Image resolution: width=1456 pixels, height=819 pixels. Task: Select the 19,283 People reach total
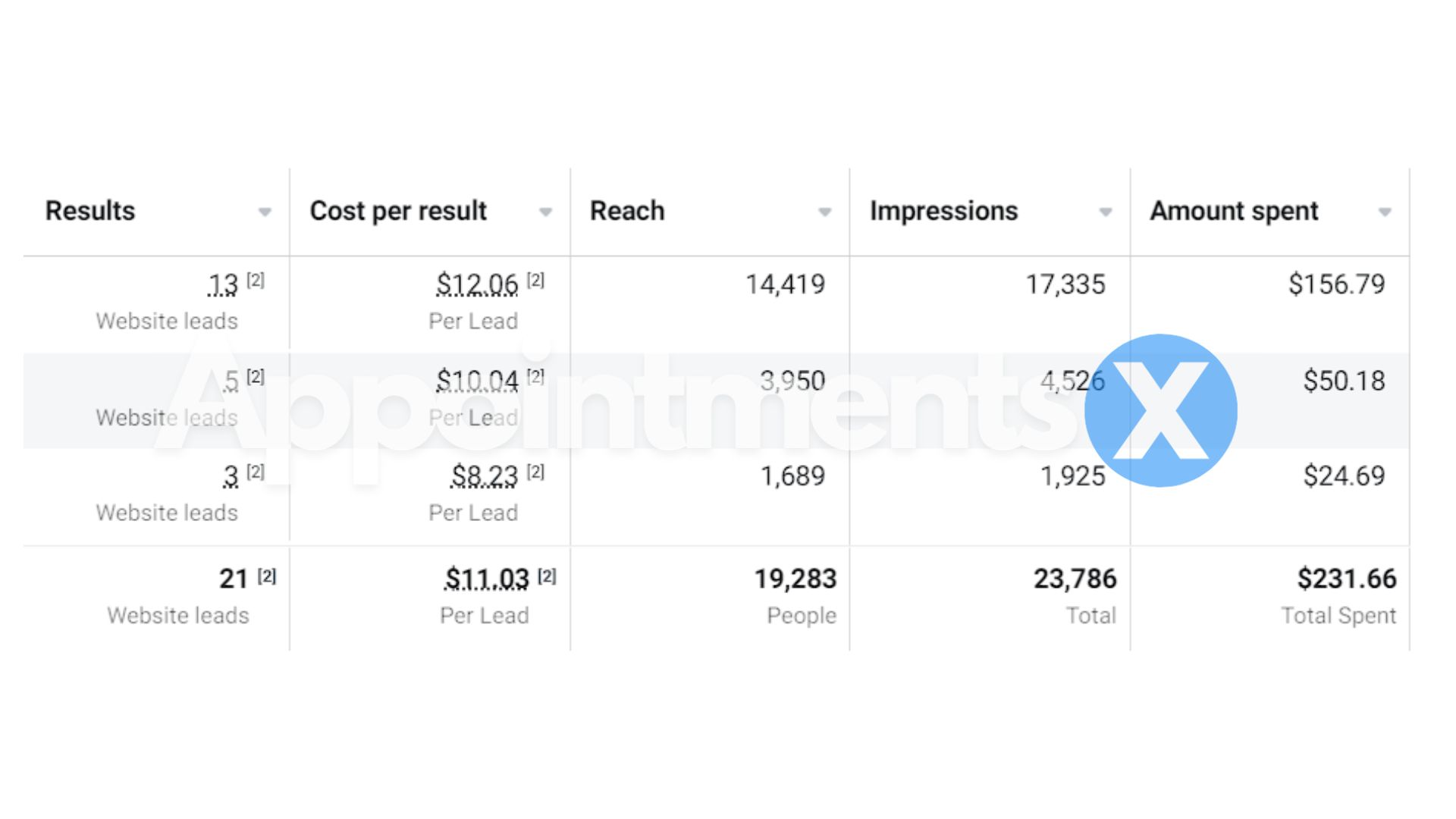click(795, 579)
